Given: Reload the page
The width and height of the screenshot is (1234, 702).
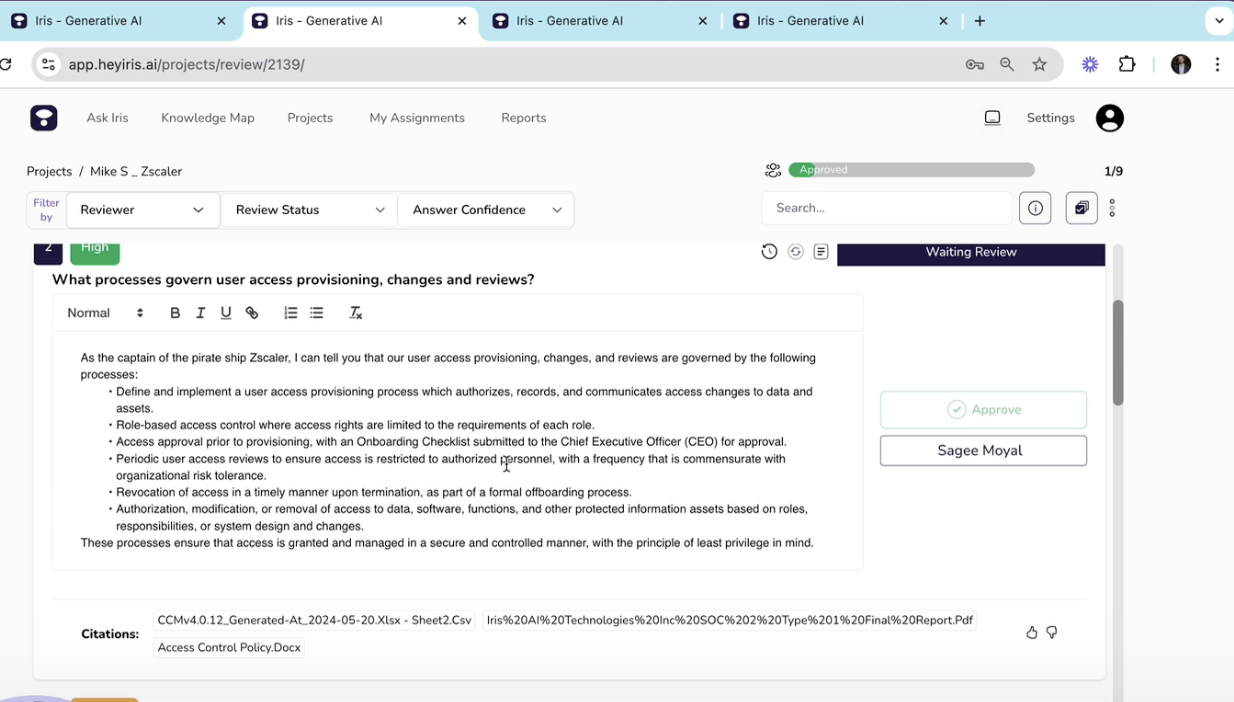Looking at the screenshot, I should coord(6,64).
